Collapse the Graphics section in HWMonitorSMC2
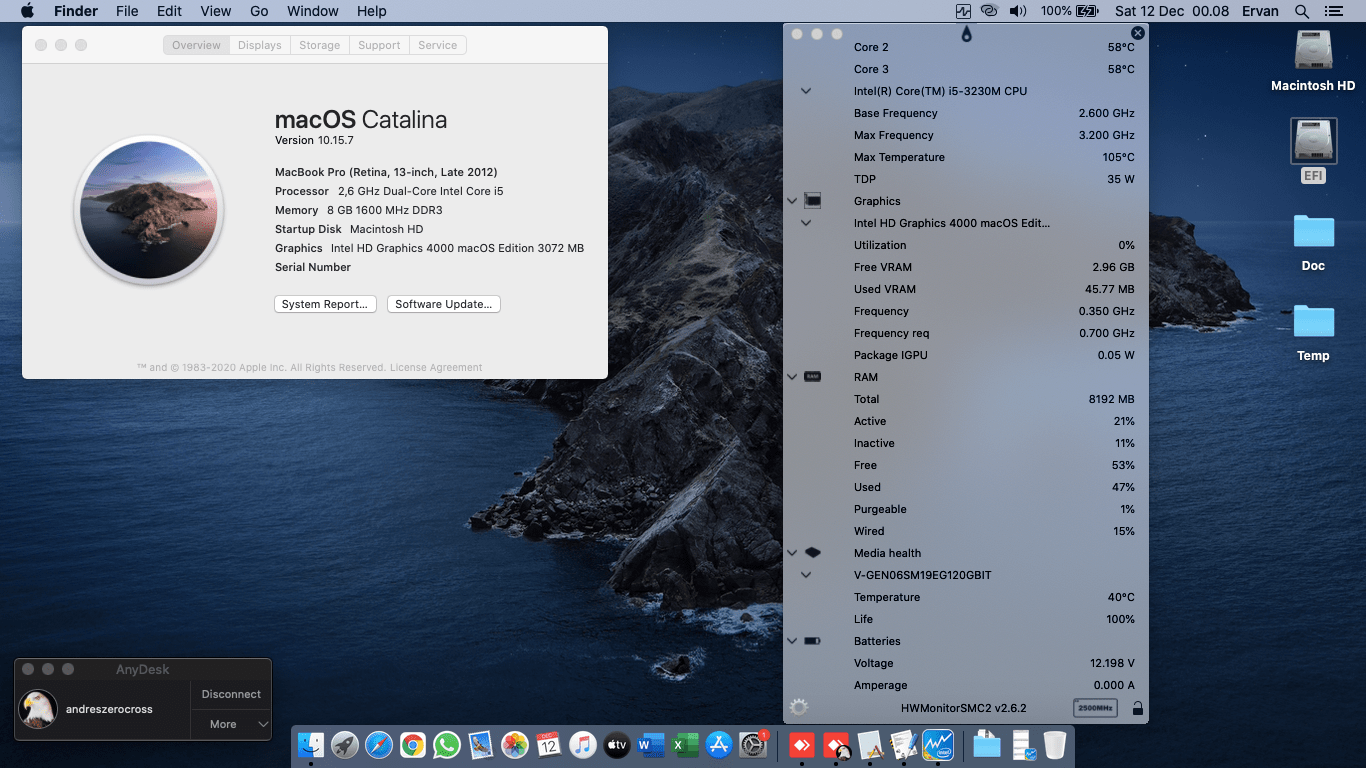This screenshot has width=1366, height=768. (792, 200)
